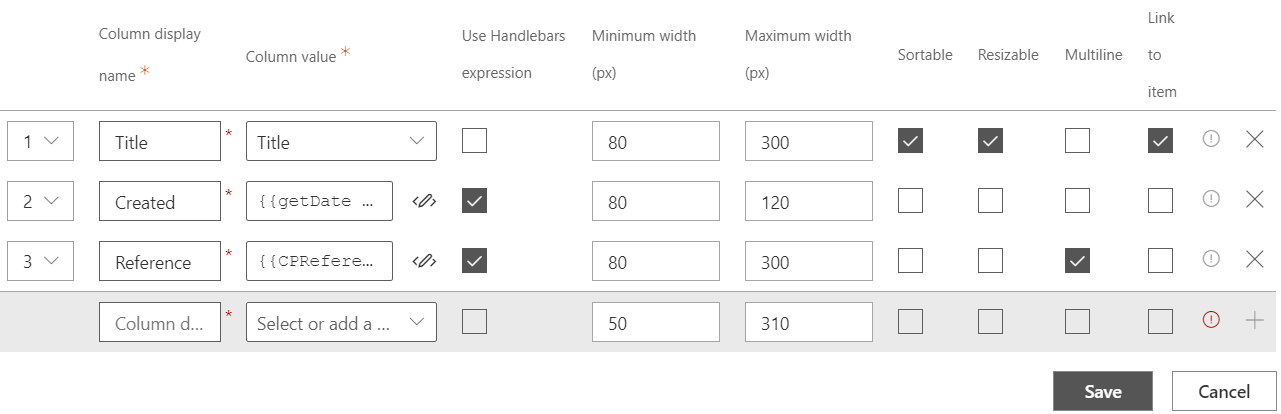The width and height of the screenshot is (1281, 414).
Task: Open code editor for Reference column value
Action: 424,262
